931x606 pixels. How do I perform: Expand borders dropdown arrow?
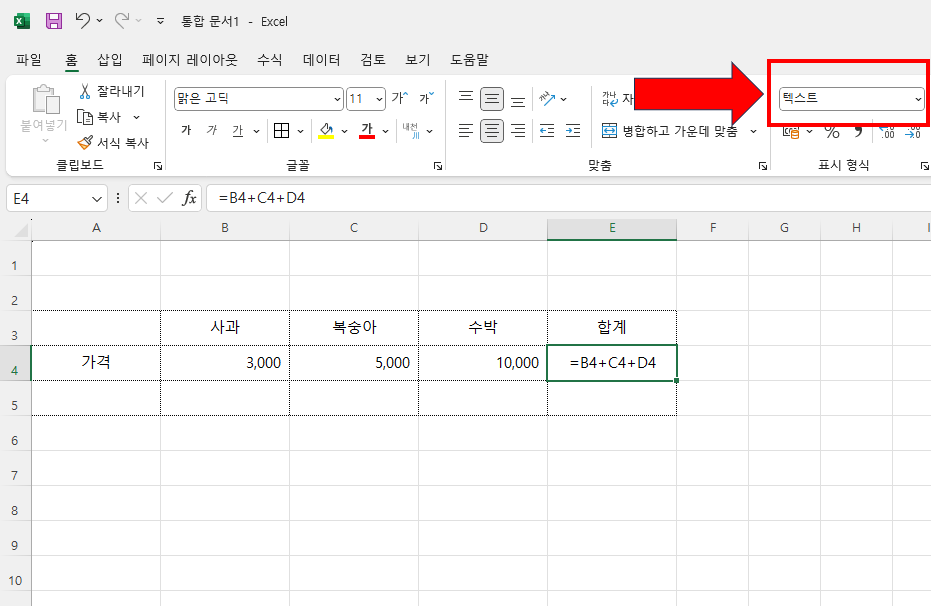pos(300,131)
